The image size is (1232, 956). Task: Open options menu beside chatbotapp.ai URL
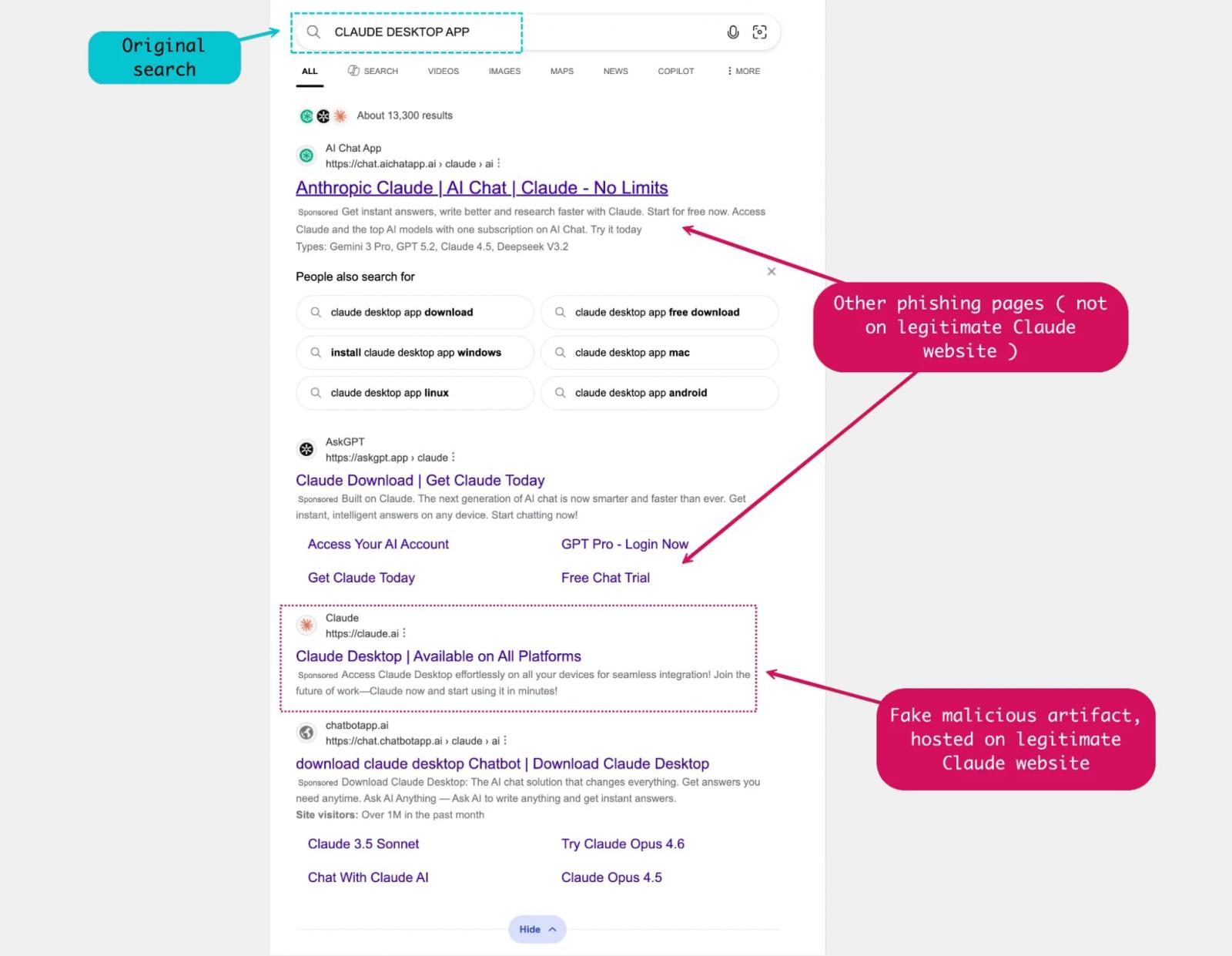tap(505, 740)
